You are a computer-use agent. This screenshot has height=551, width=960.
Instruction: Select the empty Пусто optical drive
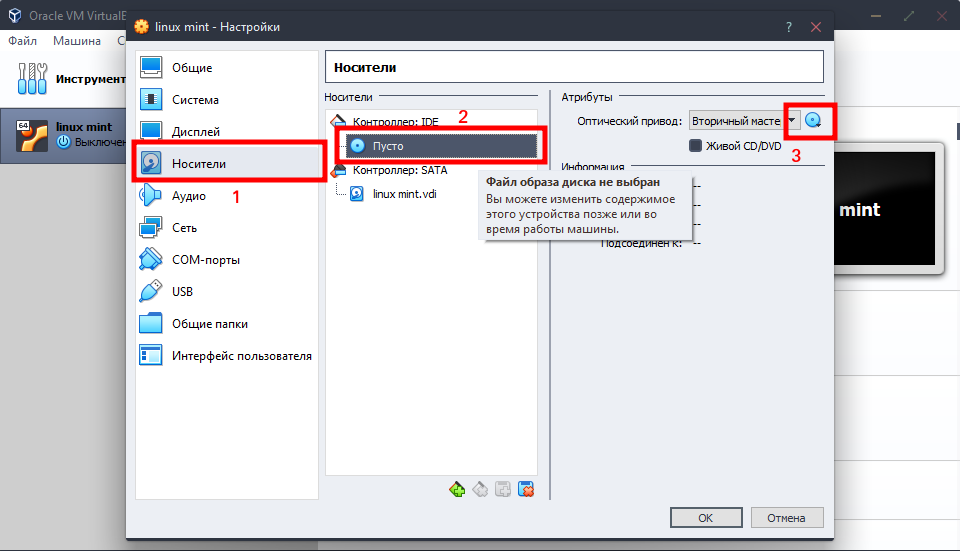tap(388, 146)
